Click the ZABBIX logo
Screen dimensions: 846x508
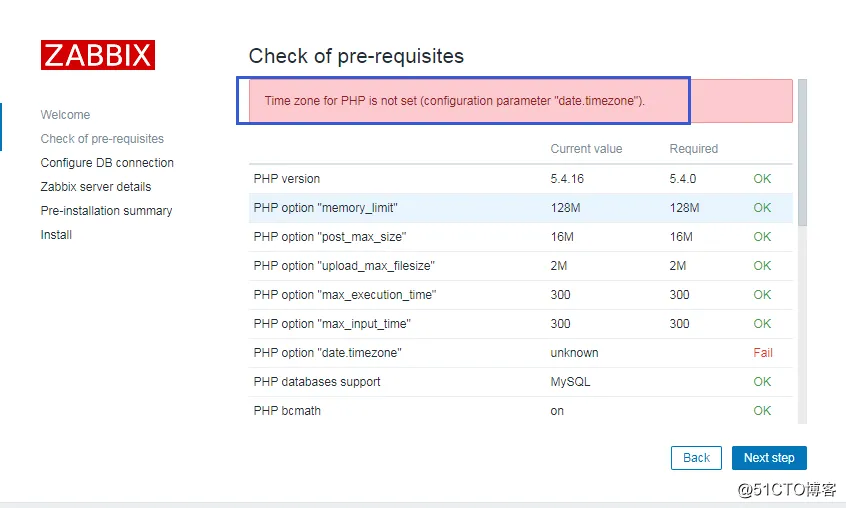pos(98,55)
